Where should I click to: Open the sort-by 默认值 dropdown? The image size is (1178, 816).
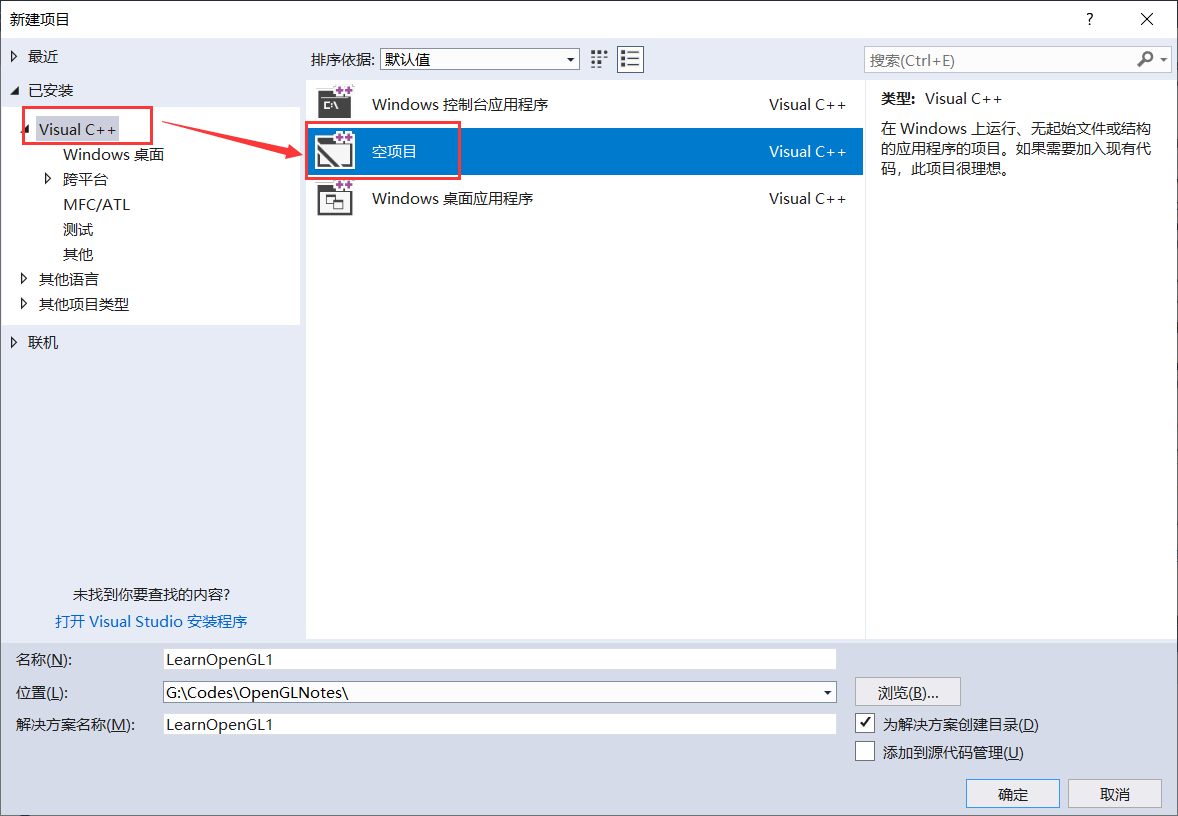[x=479, y=59]
